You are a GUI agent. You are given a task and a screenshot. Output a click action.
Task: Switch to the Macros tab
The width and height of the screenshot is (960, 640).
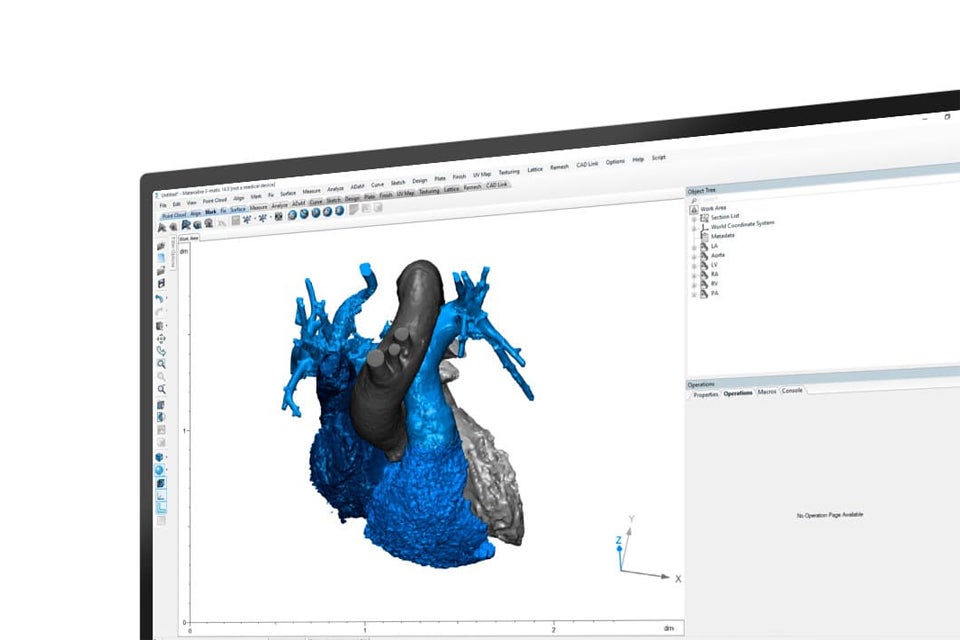(x=767, y=392)
